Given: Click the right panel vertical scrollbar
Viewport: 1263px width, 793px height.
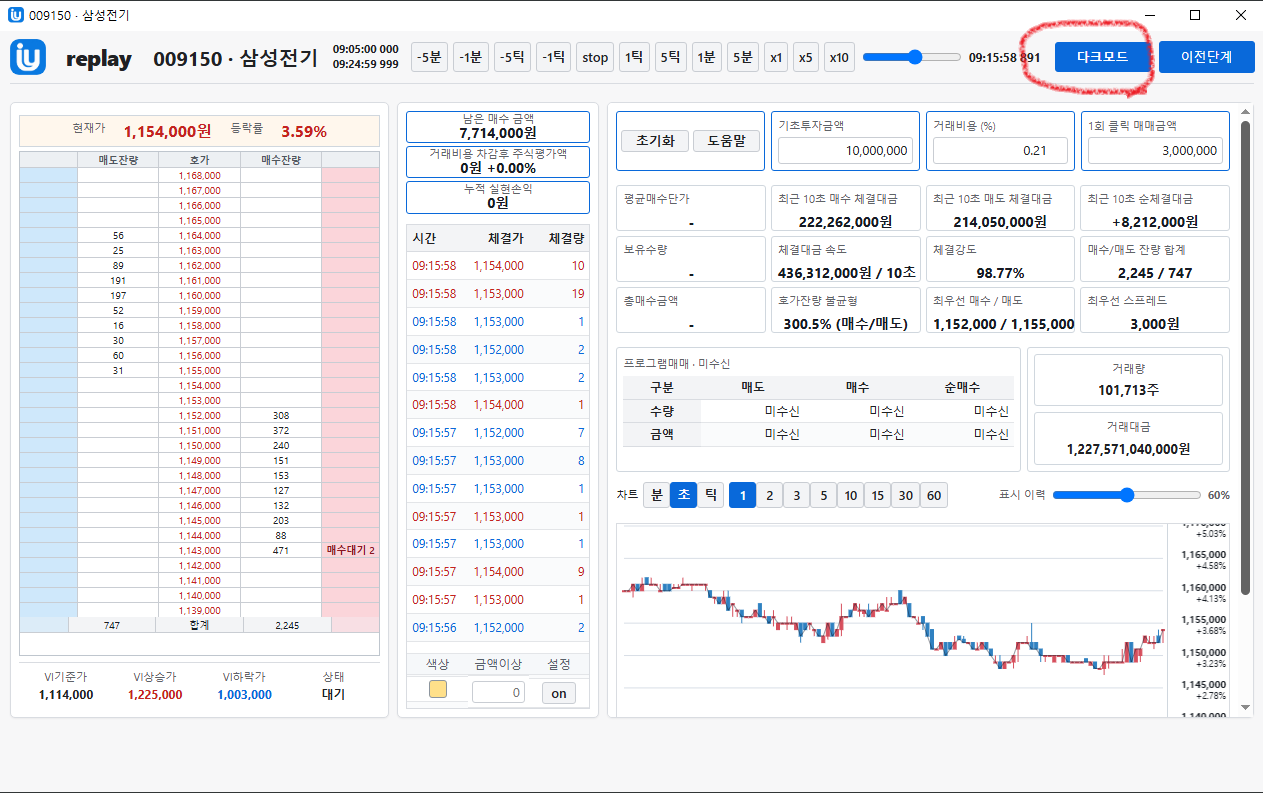Looking at the screenshot, I should (x=1245, y=358).
